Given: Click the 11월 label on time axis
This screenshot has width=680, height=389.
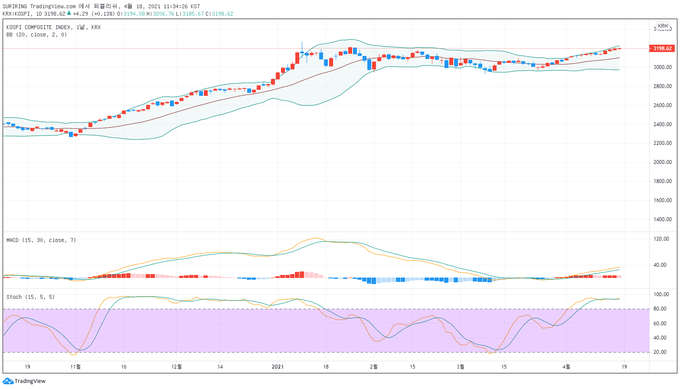Looking at the screenshot, I should pyautogui.click(x=75, y=367).
